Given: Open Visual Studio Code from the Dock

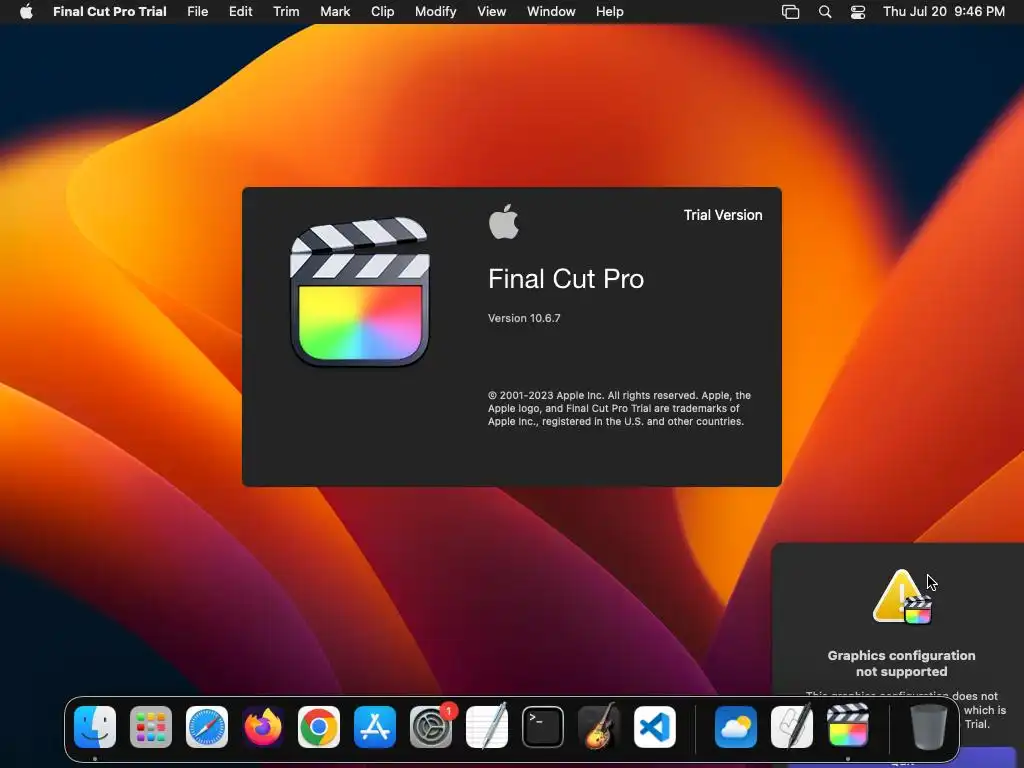Looking at the screenshot, I should 655,727.
